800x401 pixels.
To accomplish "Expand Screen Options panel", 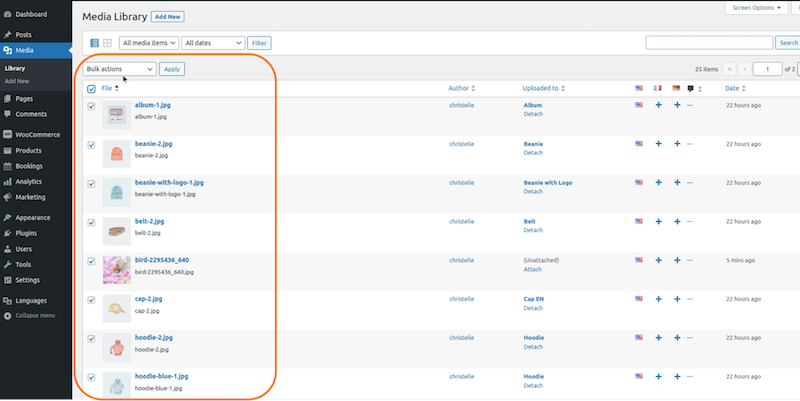I will point(756,8).
